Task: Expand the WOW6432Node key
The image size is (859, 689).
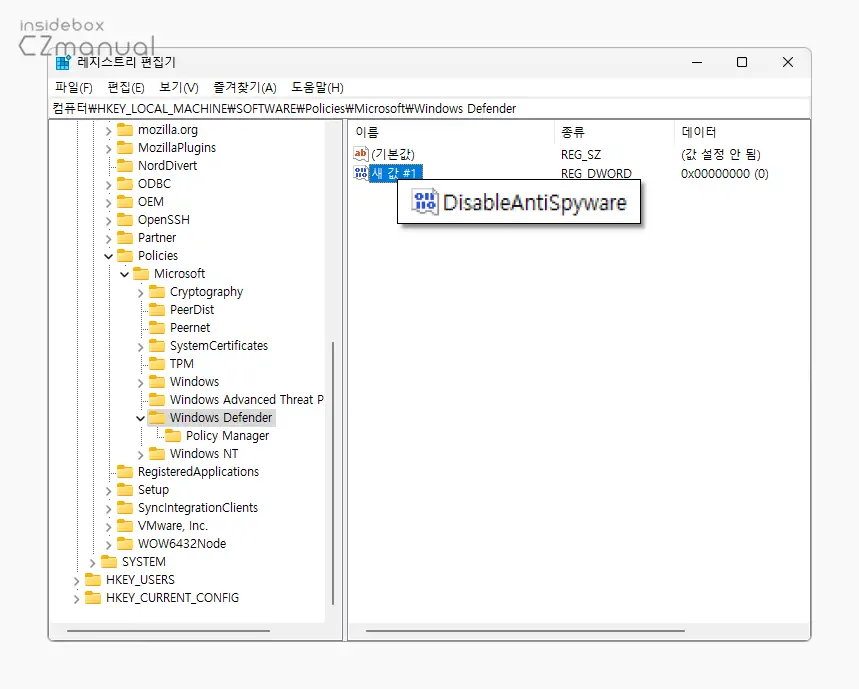Action: click(x=108, y=544)
